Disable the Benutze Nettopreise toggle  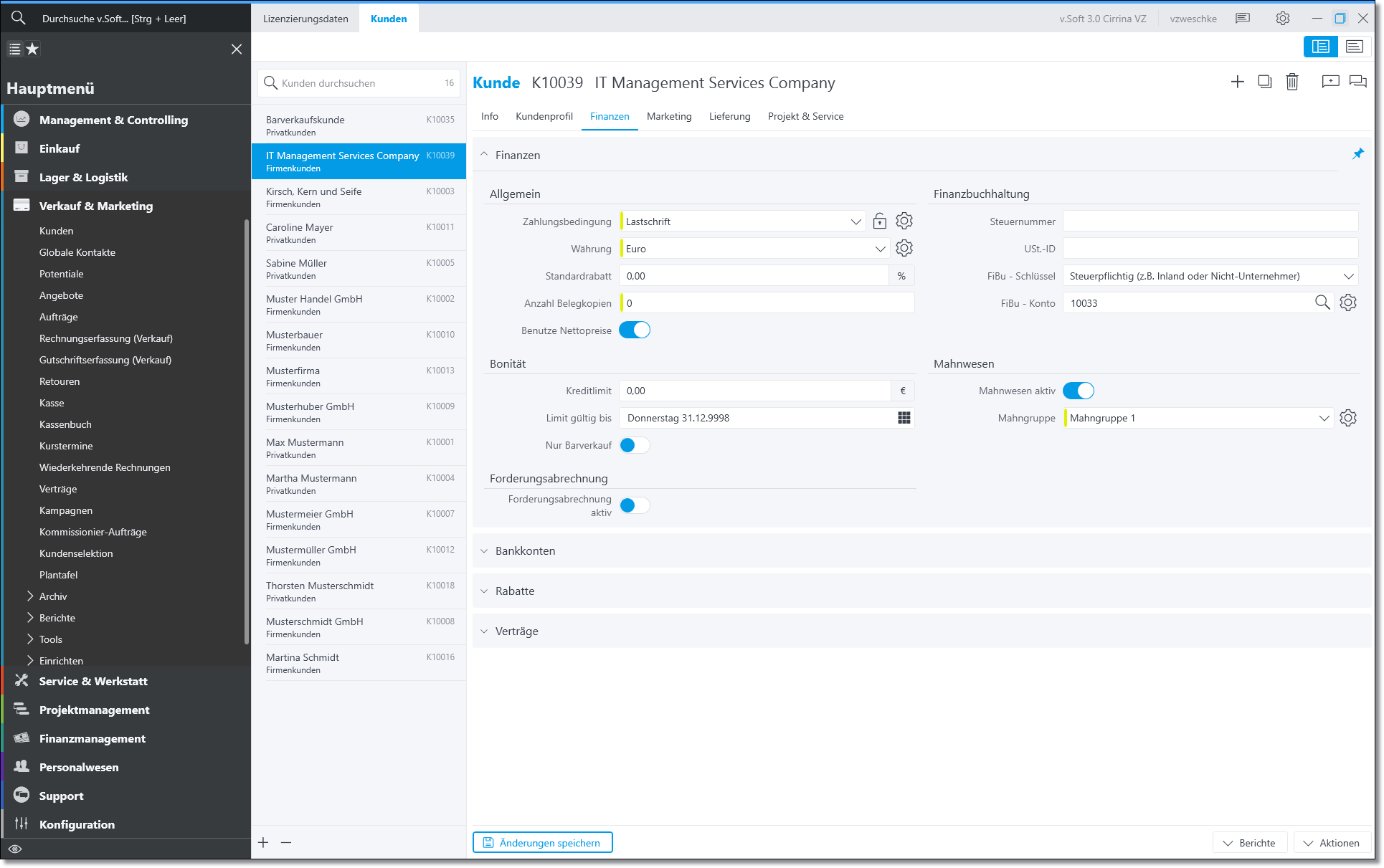635,330
